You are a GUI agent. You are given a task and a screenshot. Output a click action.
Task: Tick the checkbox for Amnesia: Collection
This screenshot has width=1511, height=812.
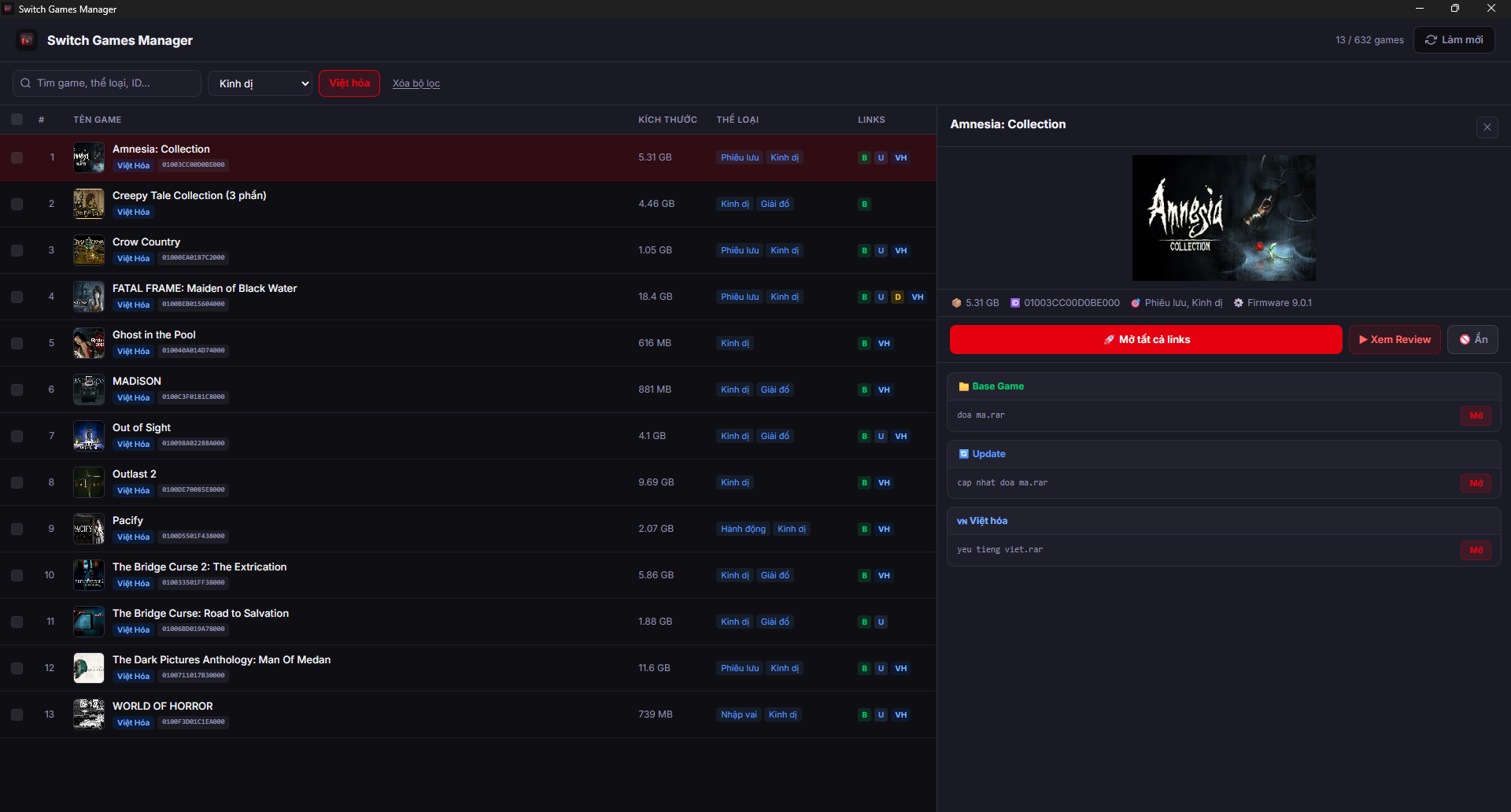(x=17, y=157)
